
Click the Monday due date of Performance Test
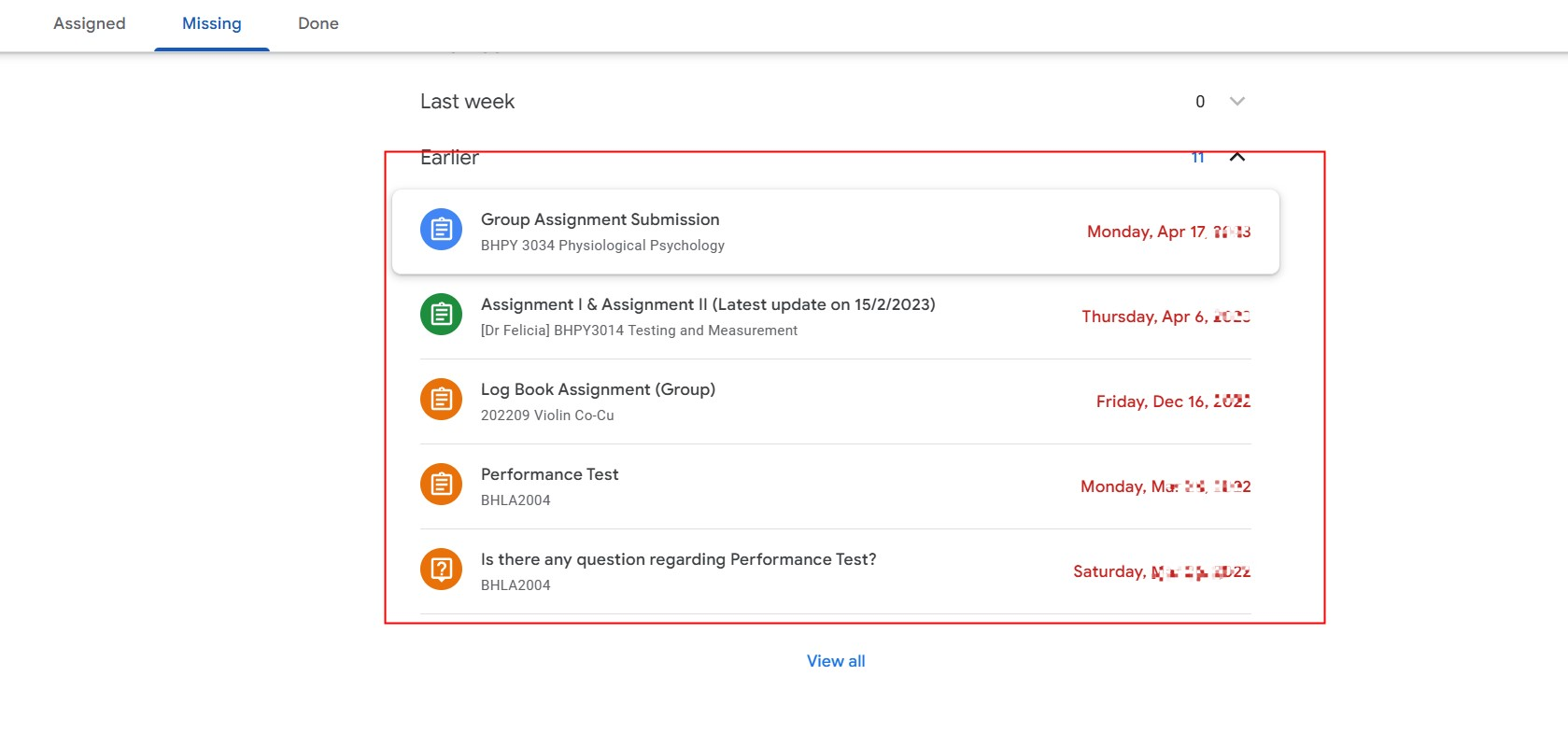pyautogui.click(x=1165, y=486)
